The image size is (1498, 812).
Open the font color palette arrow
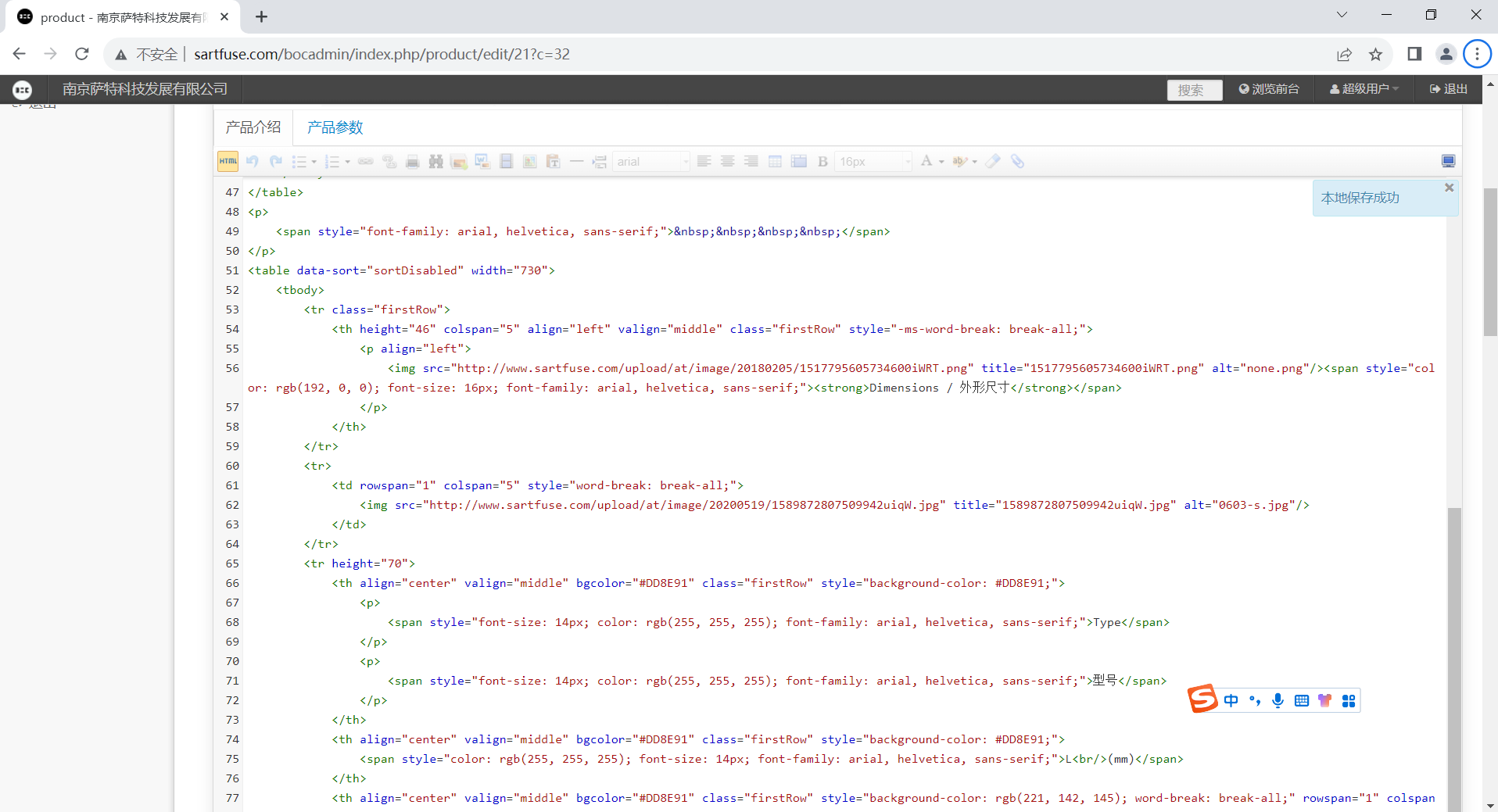941,162
